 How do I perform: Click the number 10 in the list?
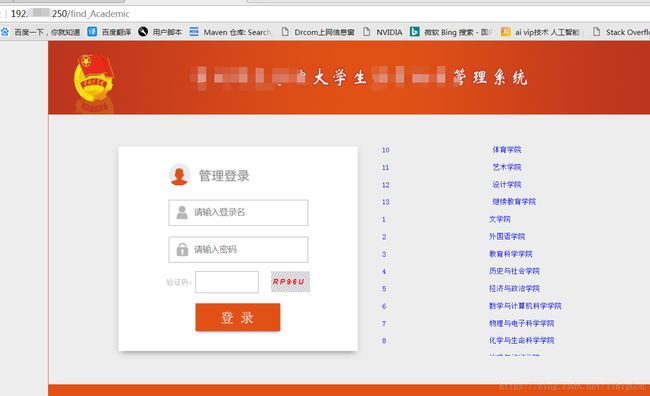(386, 150)
